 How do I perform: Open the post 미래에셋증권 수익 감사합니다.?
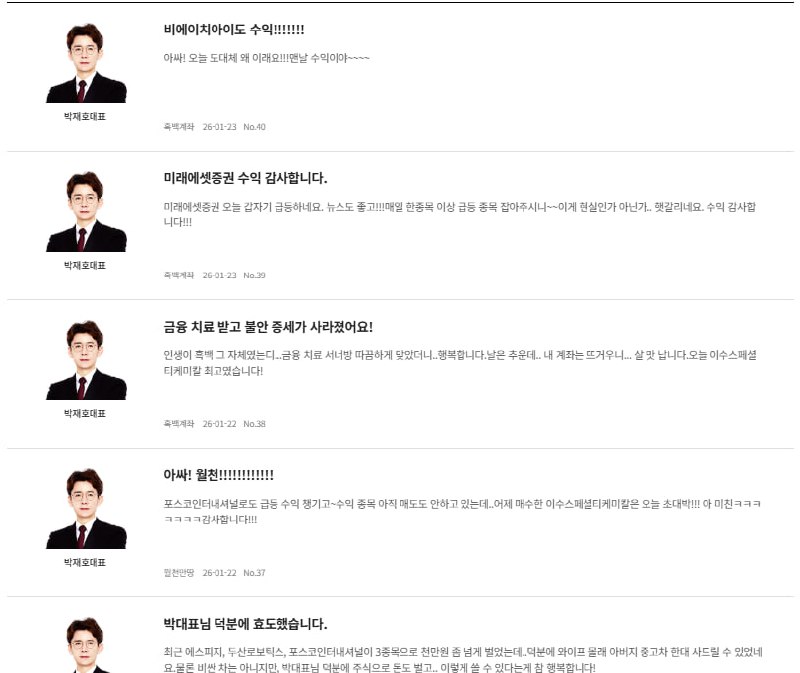pos(245,178)
